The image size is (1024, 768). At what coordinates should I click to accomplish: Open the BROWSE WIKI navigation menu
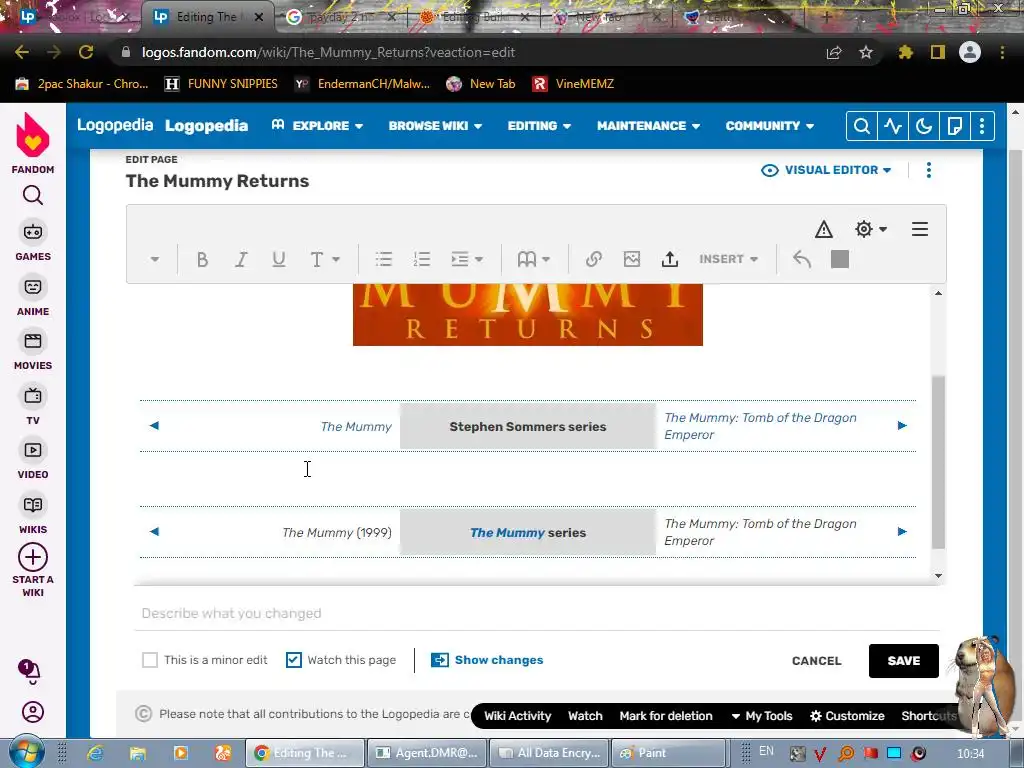point(435,125)
